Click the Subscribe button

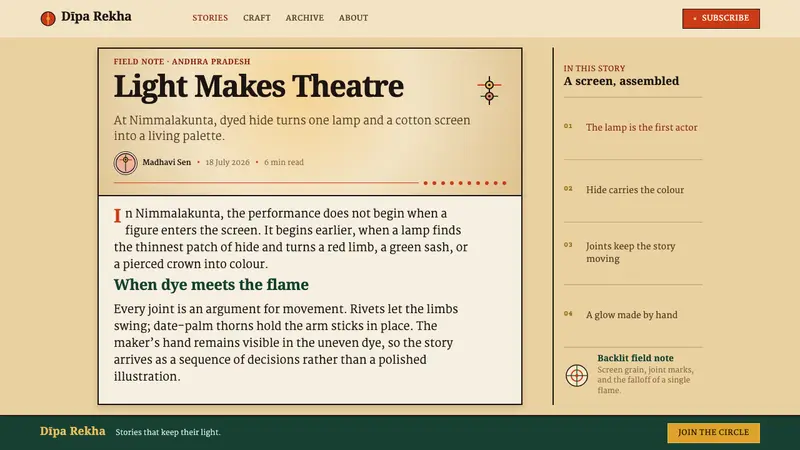[x=721, y=18]
